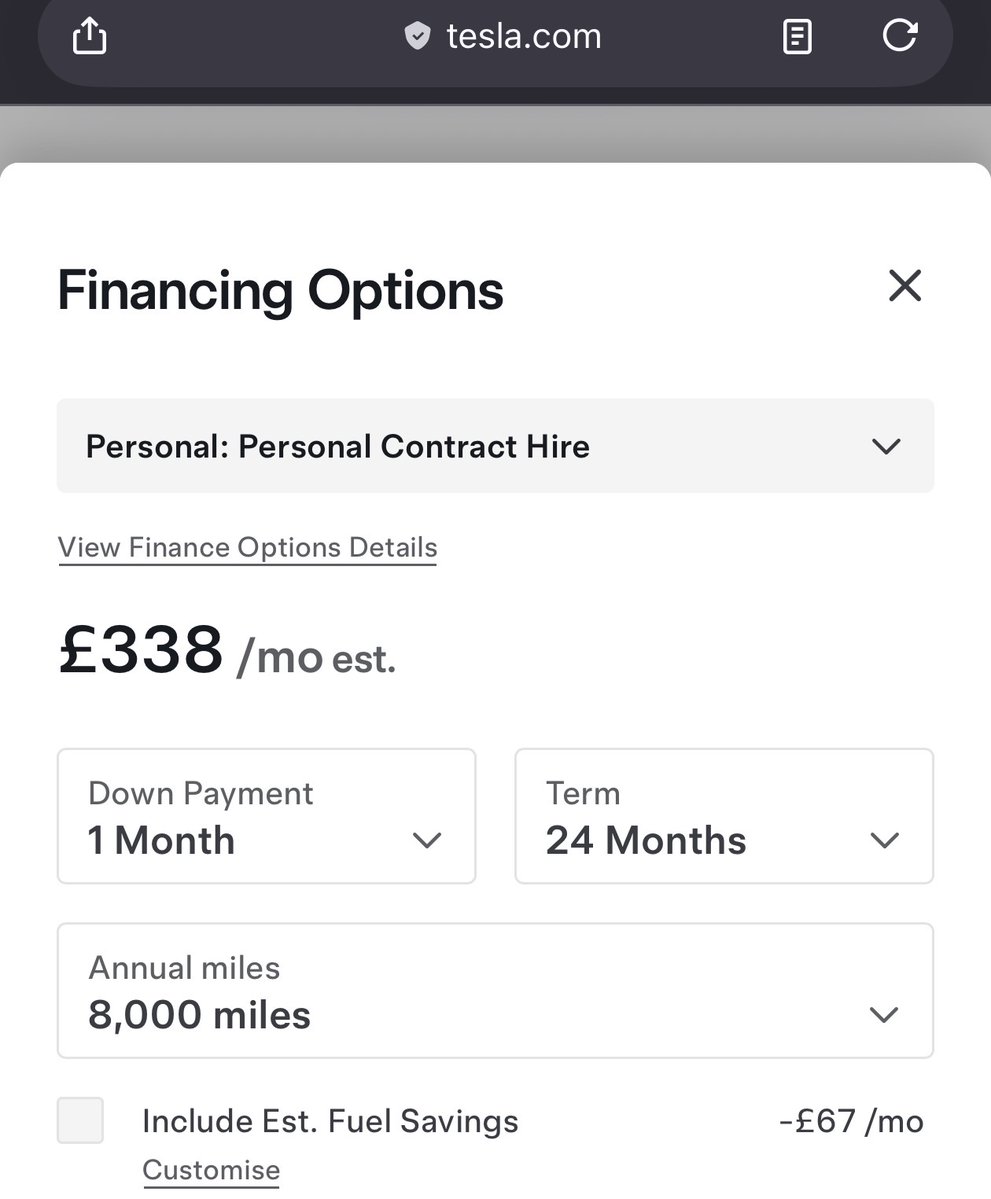The image size is (991, 1199).
Task: Tap the dimmed backdrop above the panel
Action: [496, 133]
